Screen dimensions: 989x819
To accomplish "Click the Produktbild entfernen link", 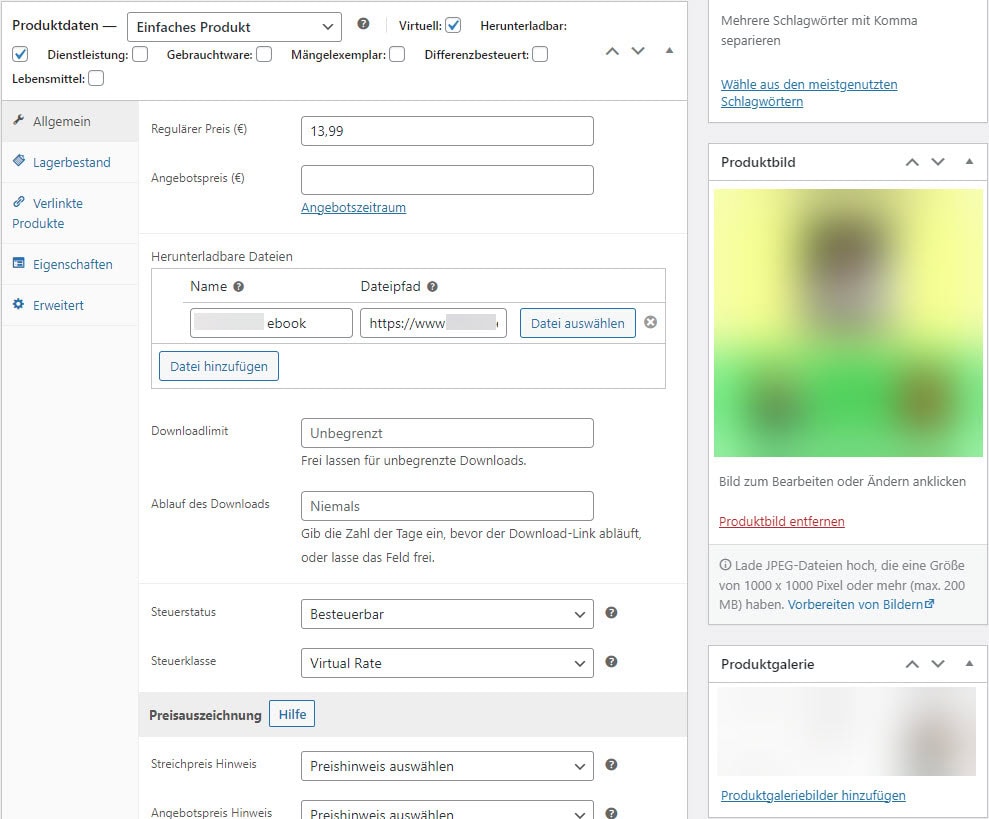I will tap(781, 521).
